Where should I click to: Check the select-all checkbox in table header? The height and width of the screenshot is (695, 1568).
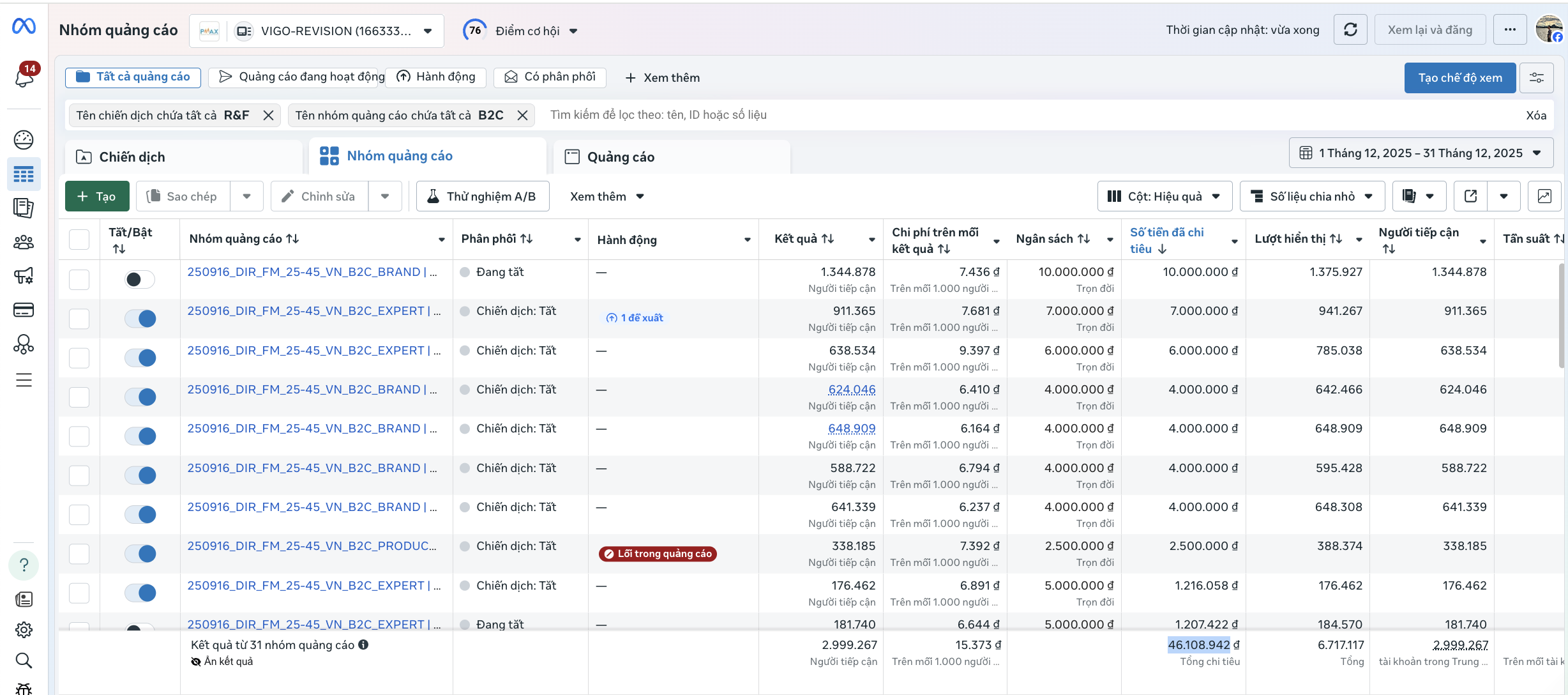click(79, 240)
